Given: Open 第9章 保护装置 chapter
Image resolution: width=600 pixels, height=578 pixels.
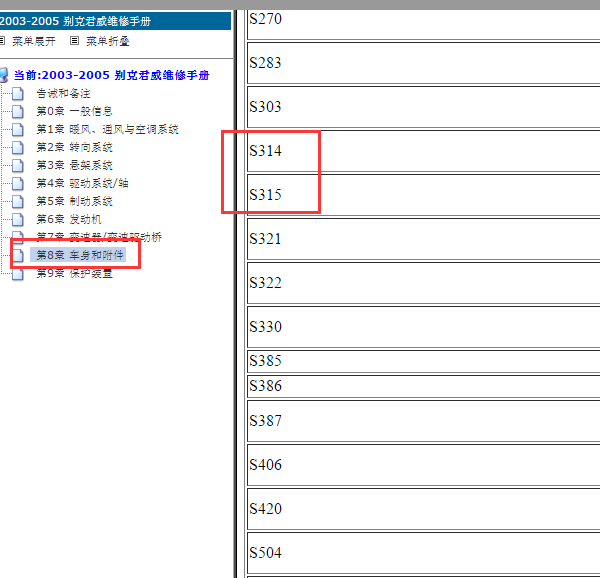Looking at the screenshot, I should (74, 273).
